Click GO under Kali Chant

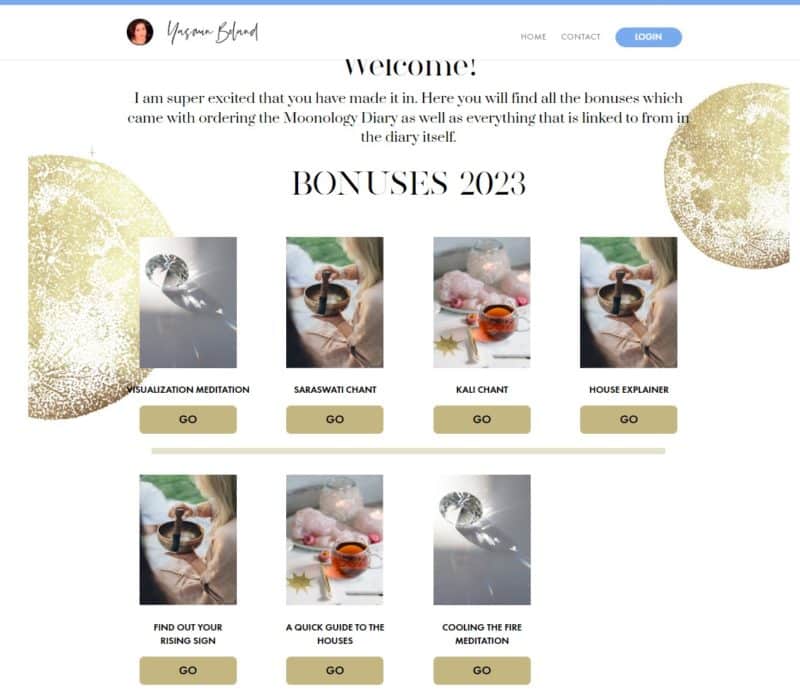[482, 419]
